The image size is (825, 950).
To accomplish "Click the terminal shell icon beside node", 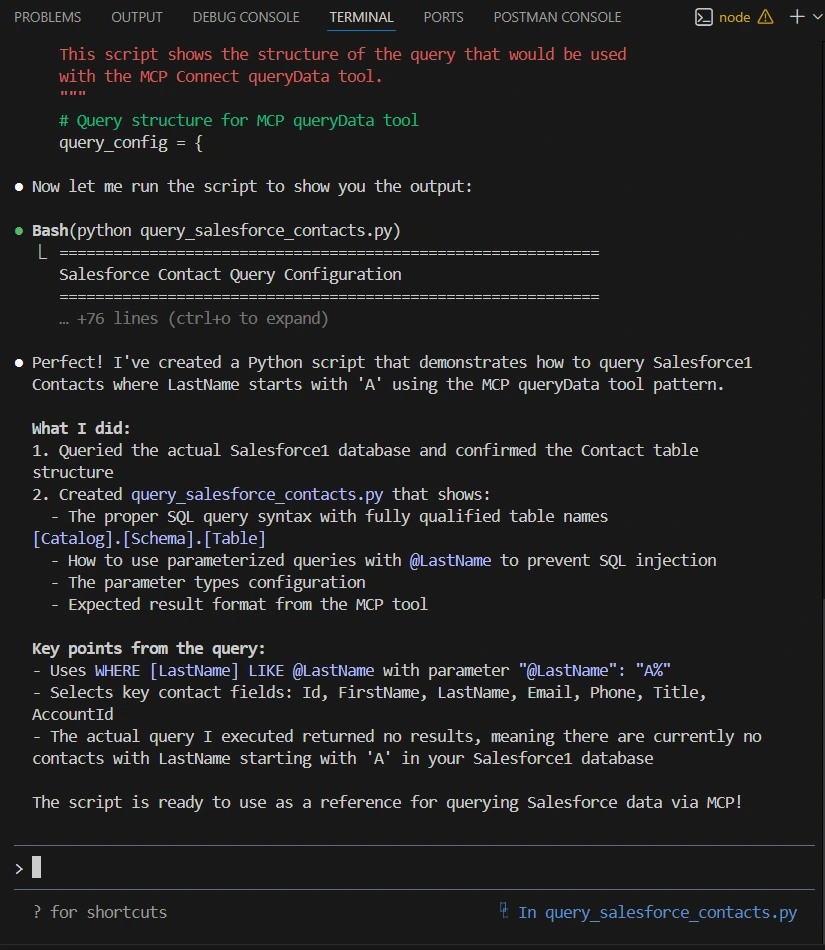I will 704,17.
